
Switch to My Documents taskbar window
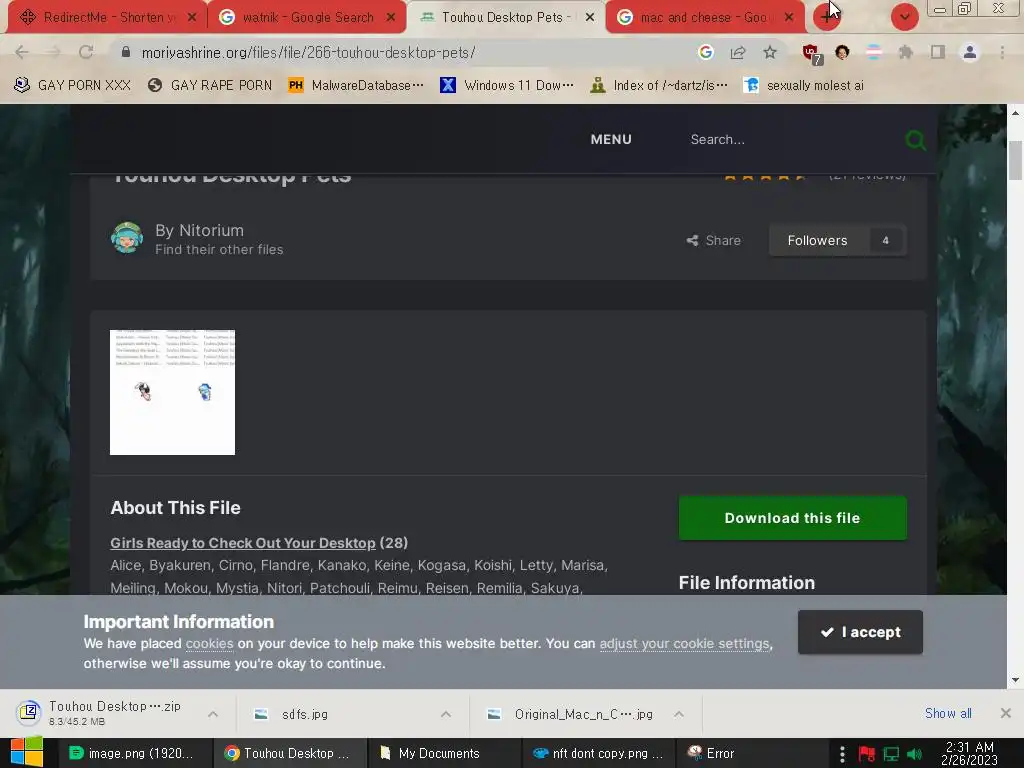pyautogui.click(x=443, y=753)
